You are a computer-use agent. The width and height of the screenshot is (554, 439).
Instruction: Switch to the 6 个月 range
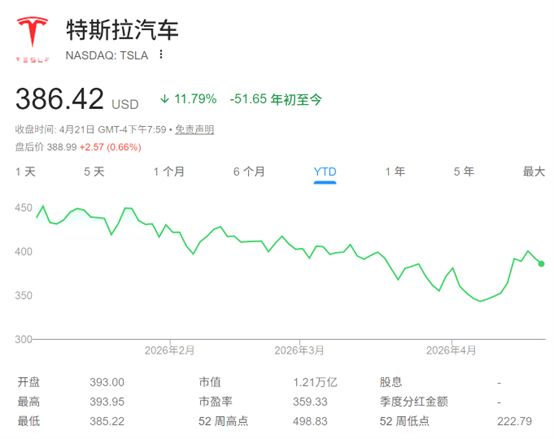(249, 172)
